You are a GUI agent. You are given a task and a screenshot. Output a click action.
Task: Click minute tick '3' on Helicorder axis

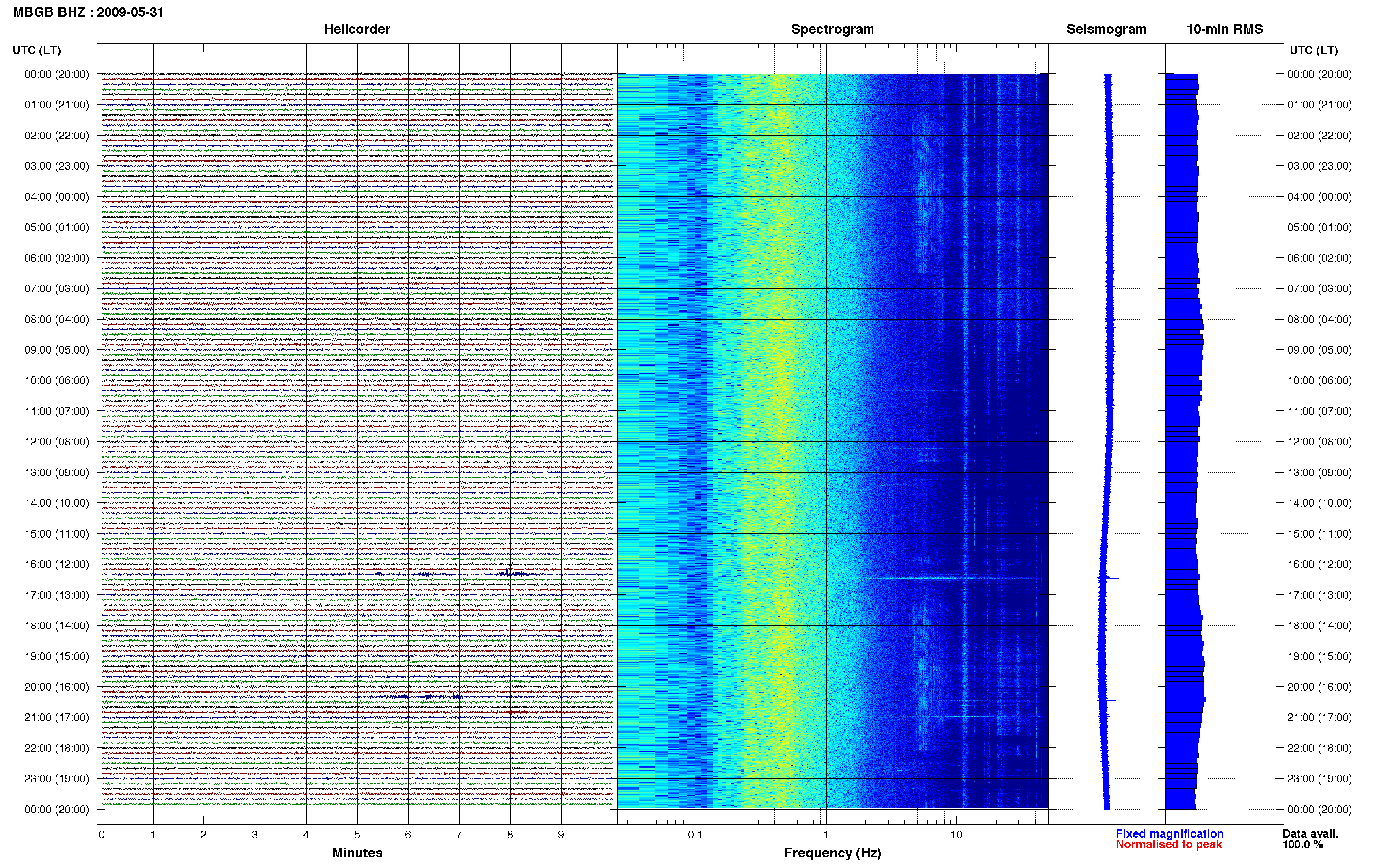pos(255,835)
